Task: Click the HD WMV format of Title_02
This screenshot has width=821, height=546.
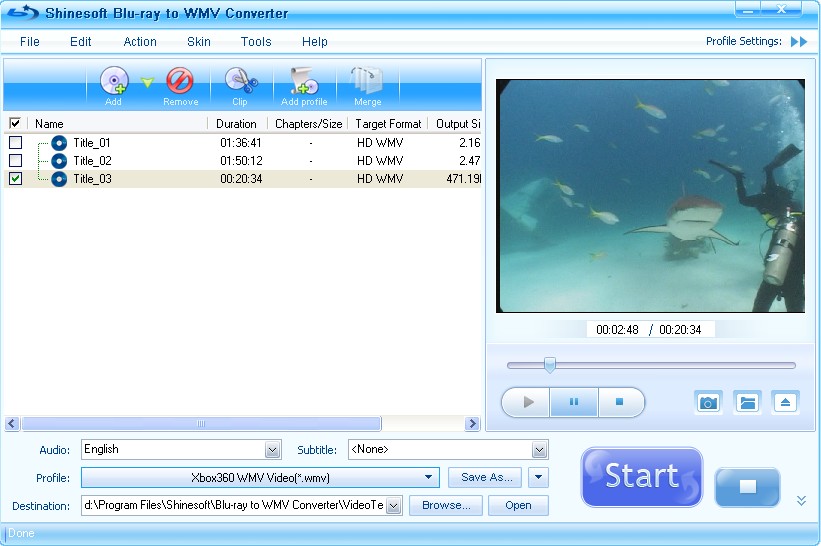Action: click(380, 161)
